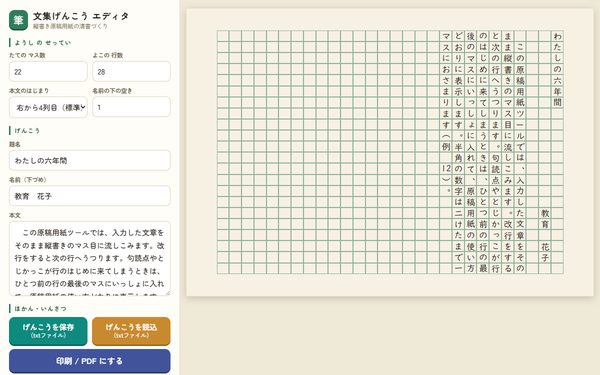Screen dimensions: 600x375
Task: Open the 本文のはじまり dropdown
Action: [48, 107]
